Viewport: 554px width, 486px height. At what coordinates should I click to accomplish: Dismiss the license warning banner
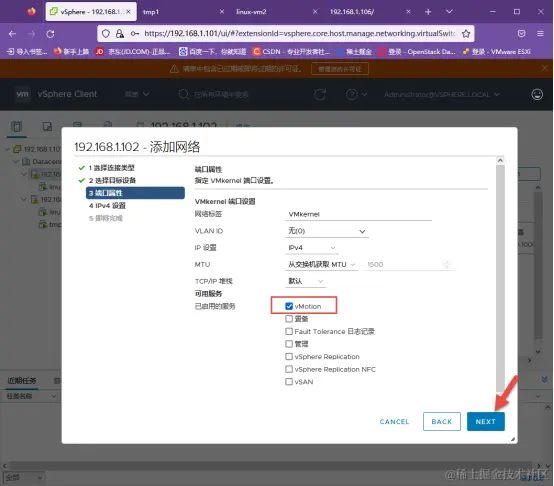click(544, 68)
